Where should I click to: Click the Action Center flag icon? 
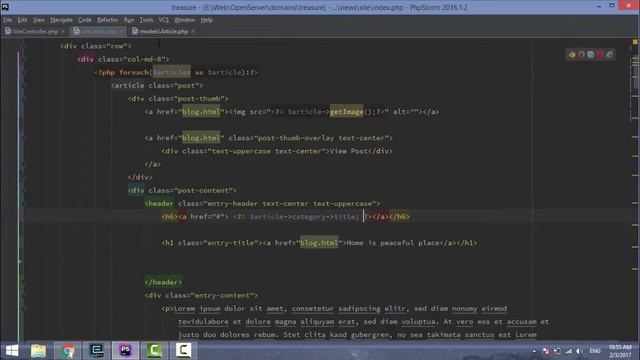tap(546, 351)
